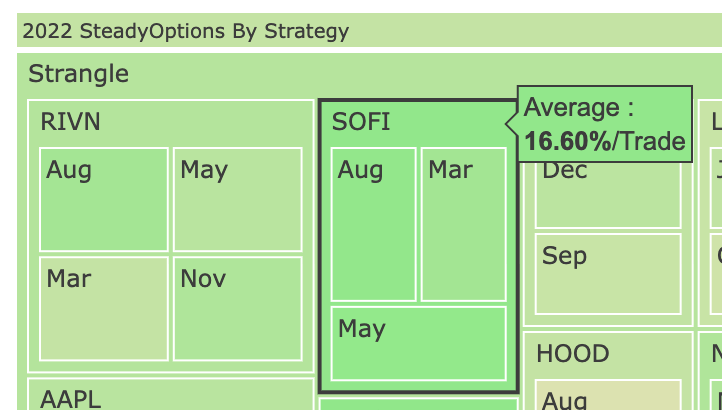Screen dimensions: 722x410
Task: Click the Aug cell under HOOD
Action: tap(608, 395)
